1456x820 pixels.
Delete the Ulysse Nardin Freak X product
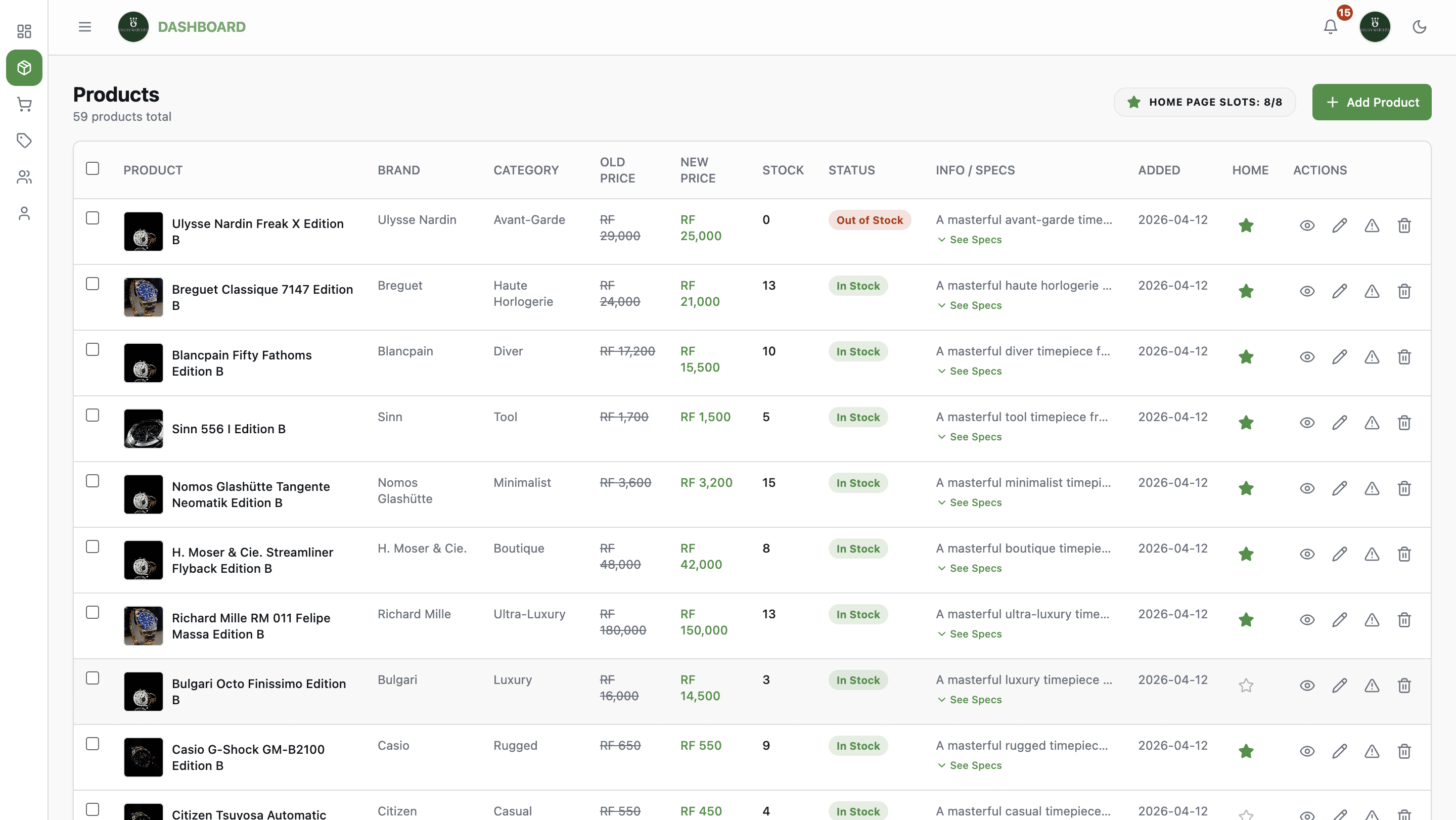[x=1404, y=225]
